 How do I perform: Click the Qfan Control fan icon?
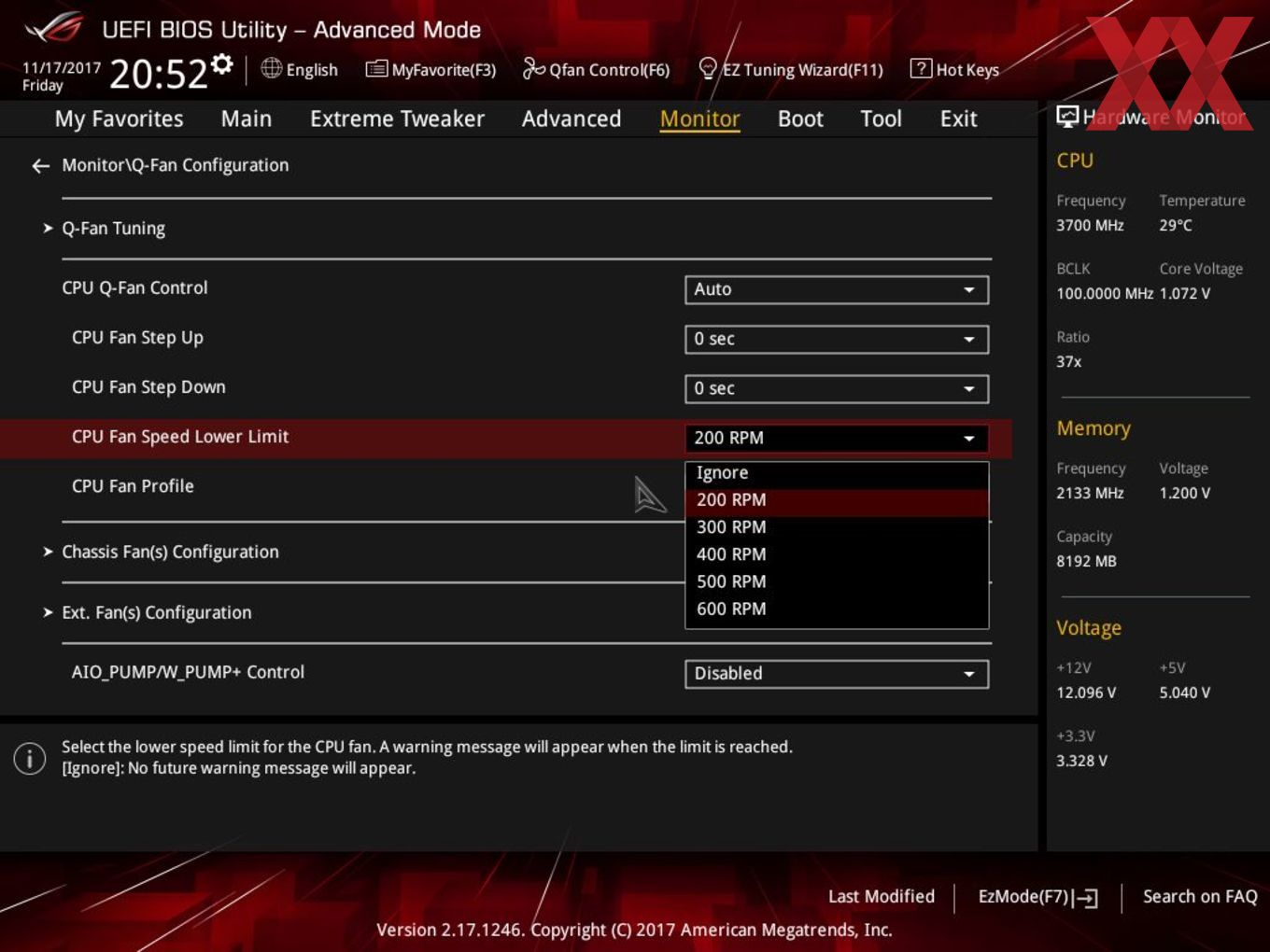pos(533,69)
